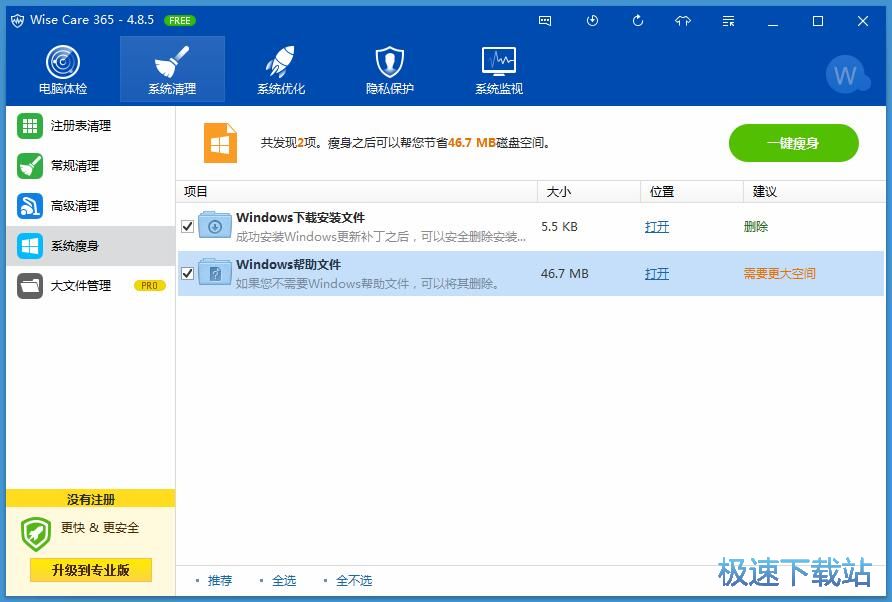Screen dimensions: 892x602
Task: Open the 电脑体检 PC checkup tab
Action: coord(63,69)
